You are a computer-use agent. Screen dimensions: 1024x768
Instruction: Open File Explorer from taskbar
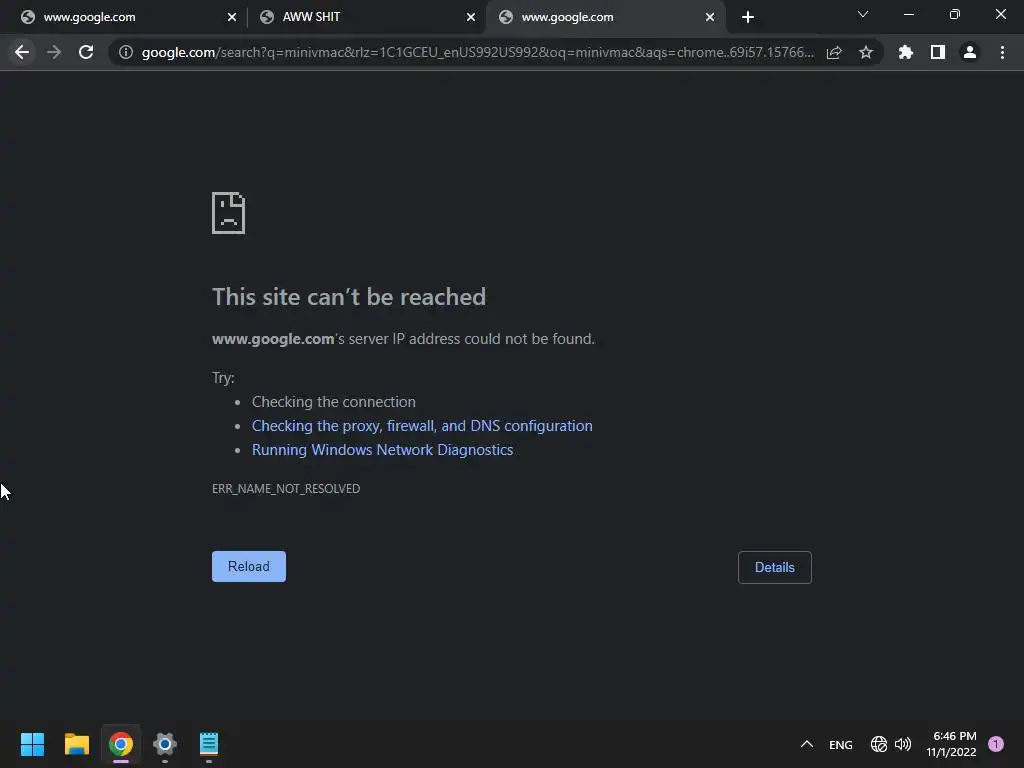pos(76,744)
